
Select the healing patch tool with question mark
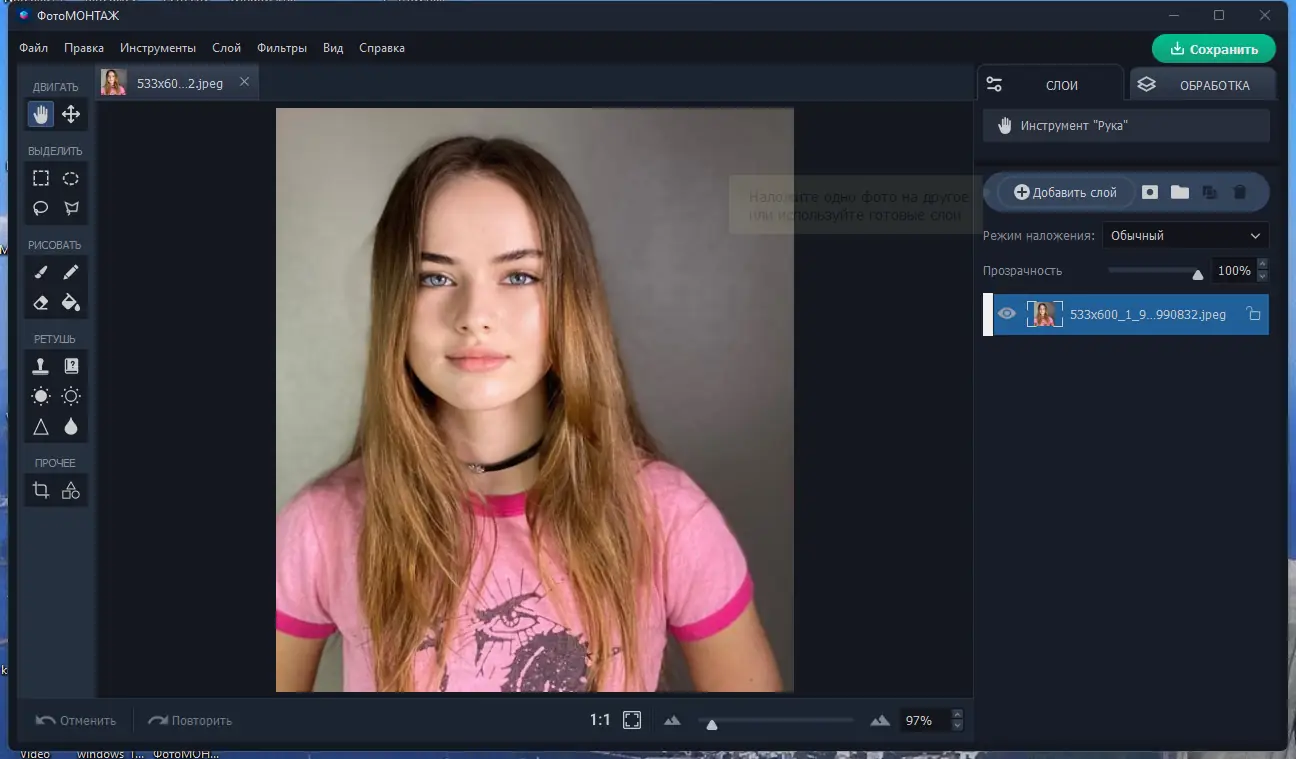(71, 367)
